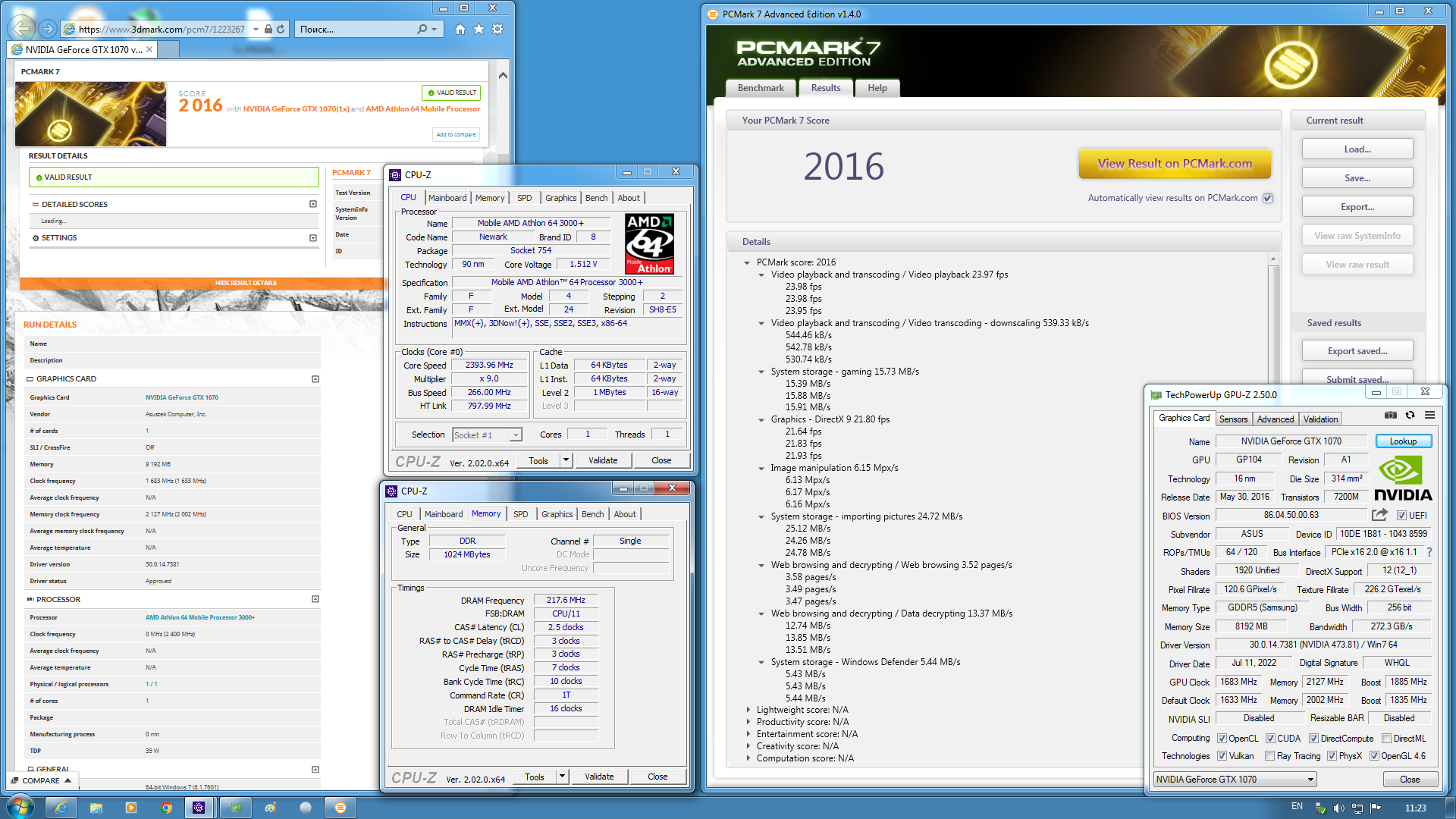Screen dimensions: 1456x819
Task: Open the Tools dropdown arrow in lower CPU-Z
Action: pyautogui.click(x=562, y=777)
